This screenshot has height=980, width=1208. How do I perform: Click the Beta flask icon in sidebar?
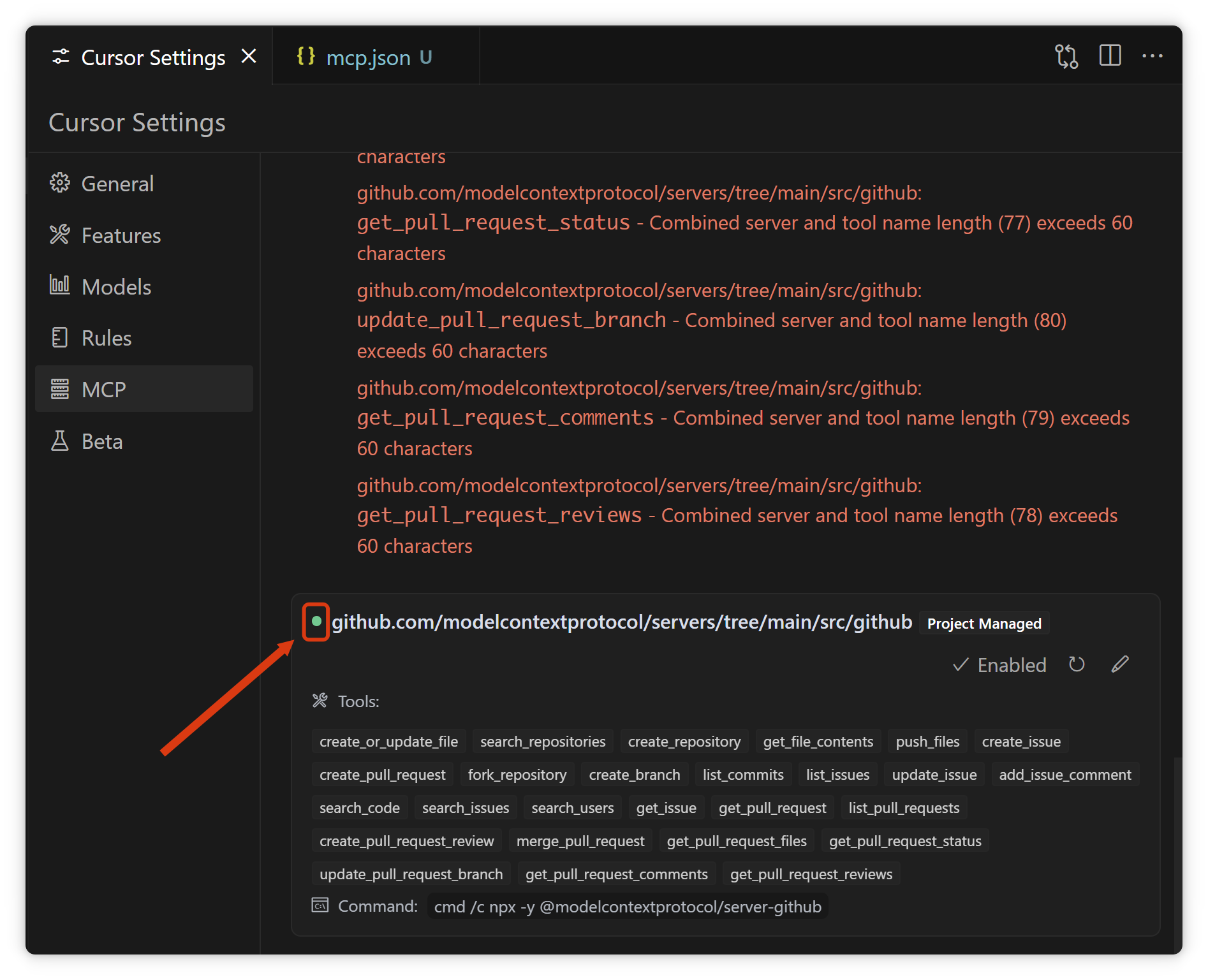point(60,441)
